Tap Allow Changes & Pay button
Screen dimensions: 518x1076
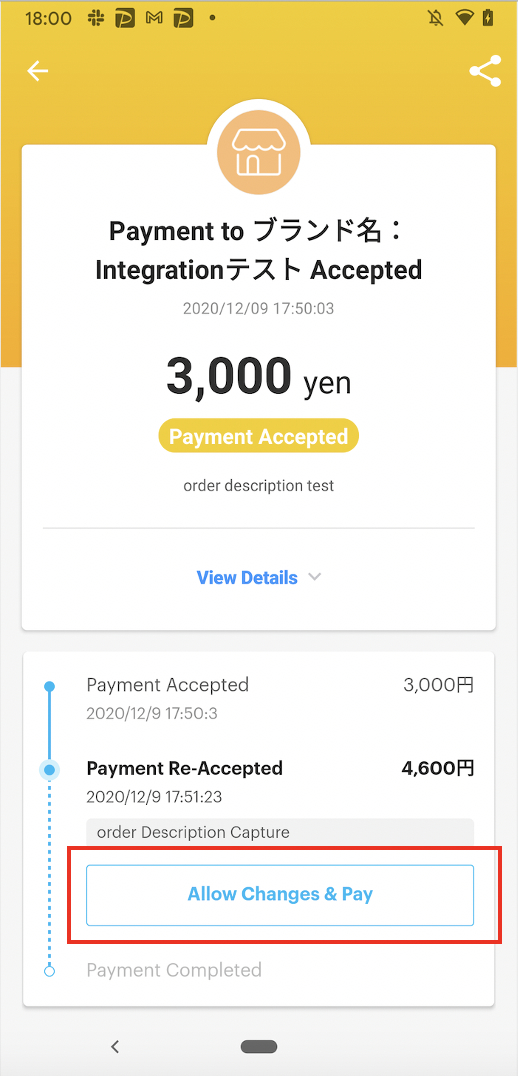pyautogui.click(x=280, y=894)
